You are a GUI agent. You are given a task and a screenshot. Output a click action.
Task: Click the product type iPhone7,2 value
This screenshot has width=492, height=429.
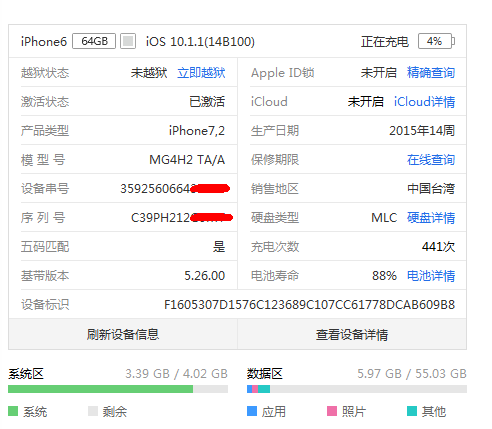[197, 131]
